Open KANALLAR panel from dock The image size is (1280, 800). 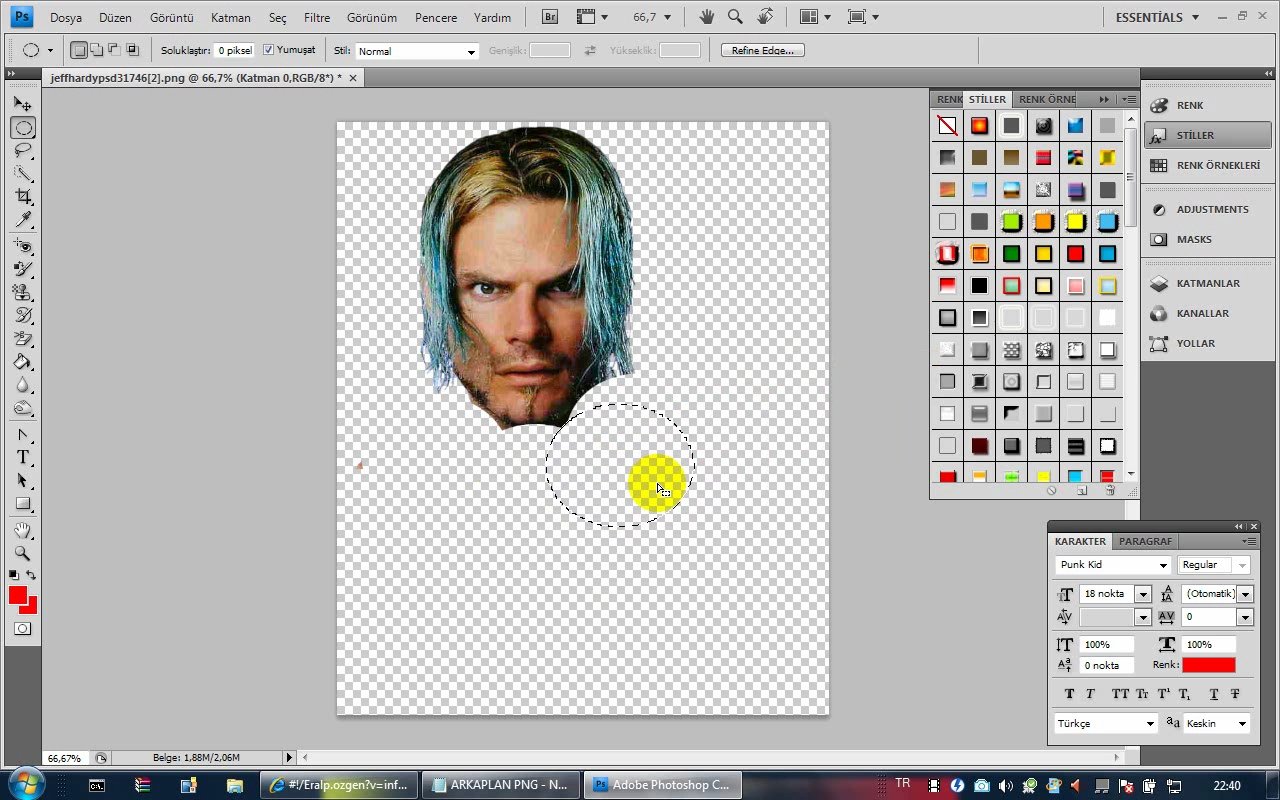[x=1203, y=313]
